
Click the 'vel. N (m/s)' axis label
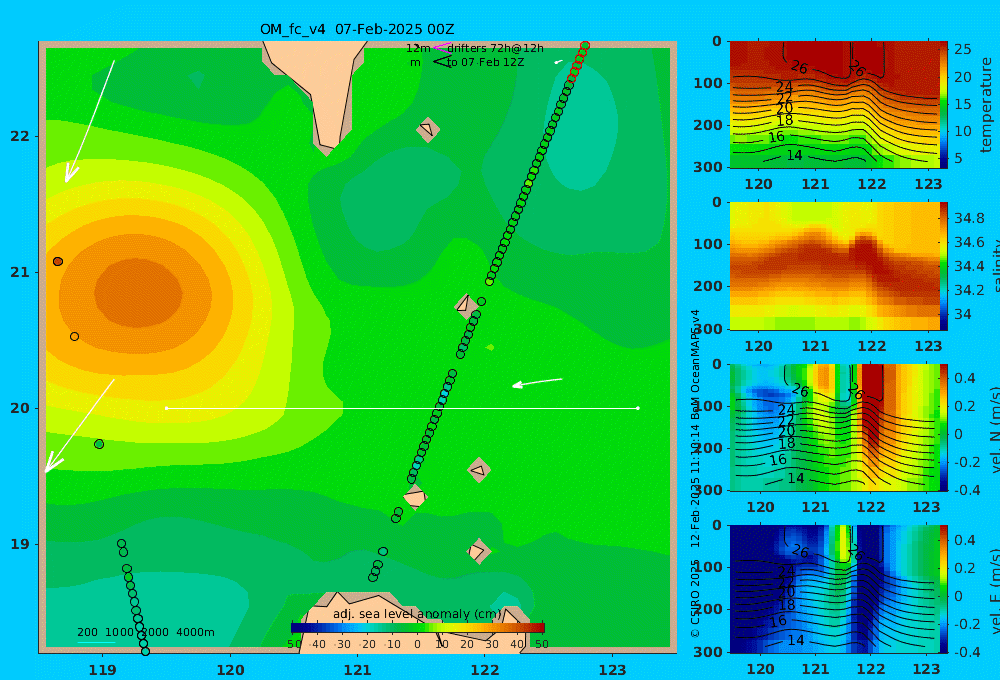(x=994, y=429)
